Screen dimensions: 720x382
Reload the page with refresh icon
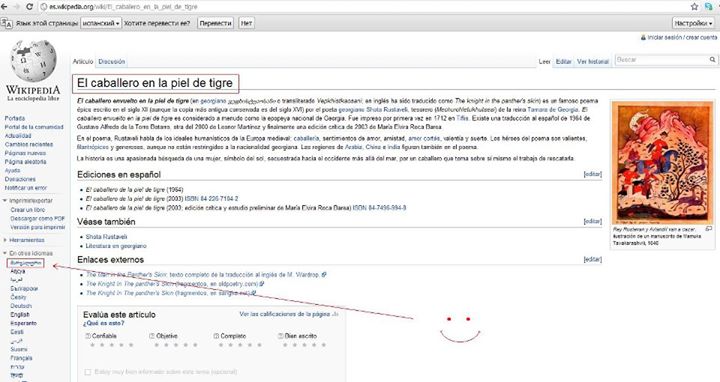(29, 7)
